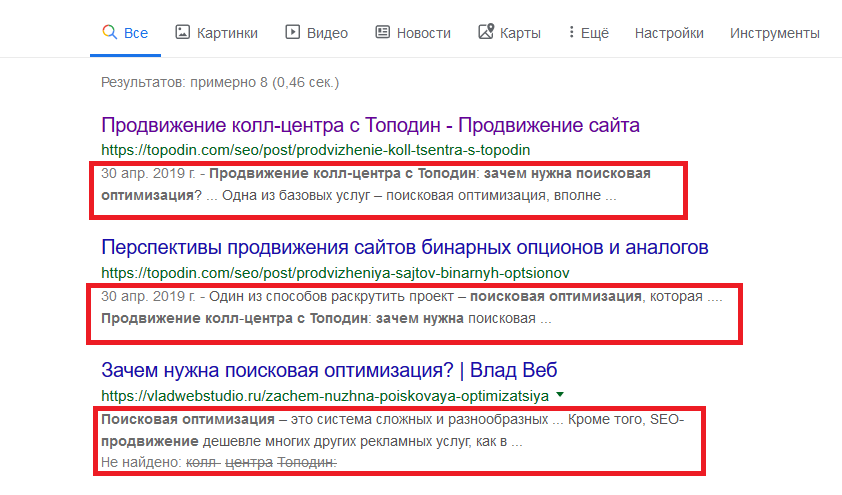Click the Картинки image icon
The height and width of the screenshot is (495, 842).
[x=183, y=32]
